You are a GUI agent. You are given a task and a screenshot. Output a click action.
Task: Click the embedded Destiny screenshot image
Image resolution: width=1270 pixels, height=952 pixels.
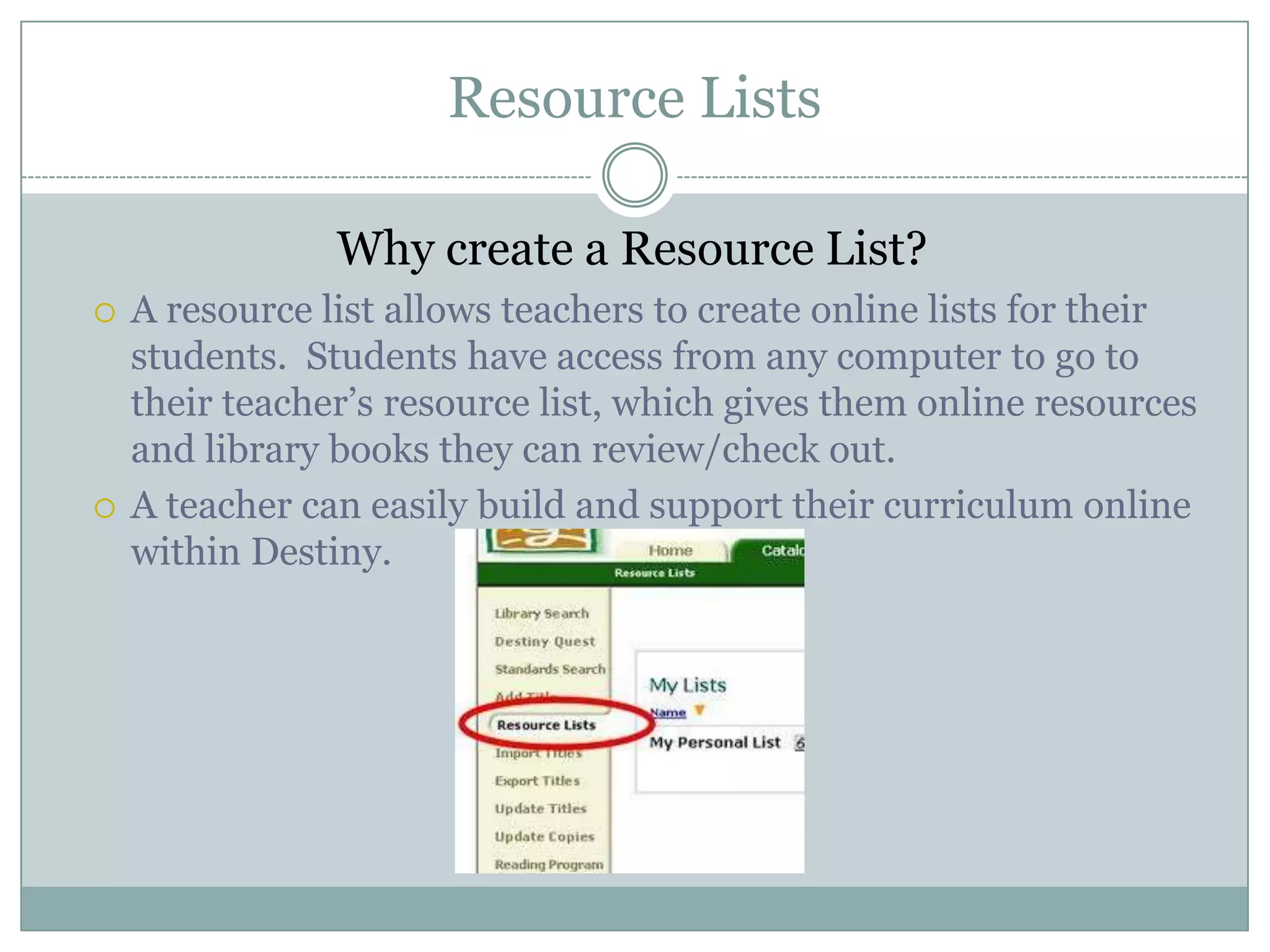click(629, 701)
